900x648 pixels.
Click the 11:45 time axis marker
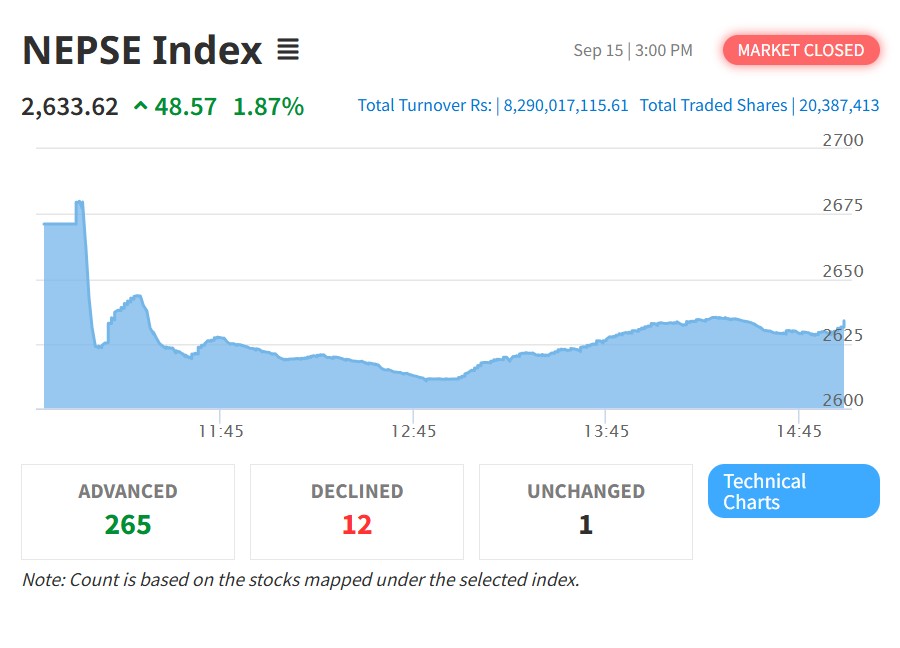221,431
